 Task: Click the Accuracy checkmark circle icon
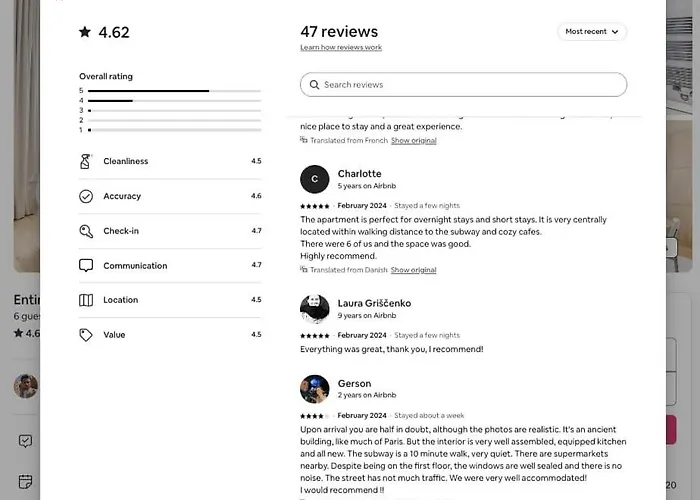[x=86, y=196]
